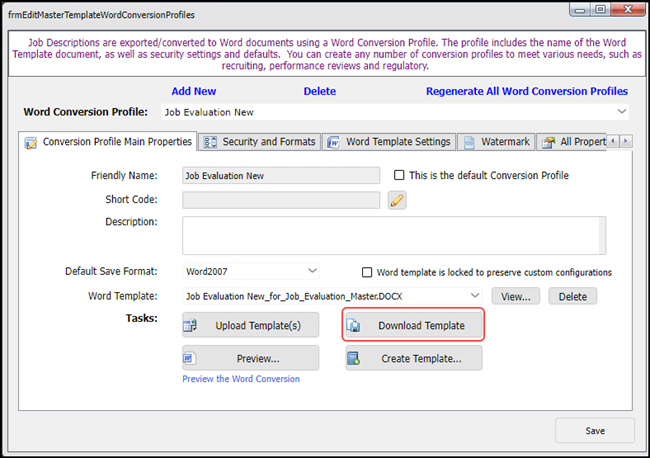The width and height of the screenshot is (650, 458).
Task: Click the pencil icon beside Short Code
Action: tap(397, 200)
